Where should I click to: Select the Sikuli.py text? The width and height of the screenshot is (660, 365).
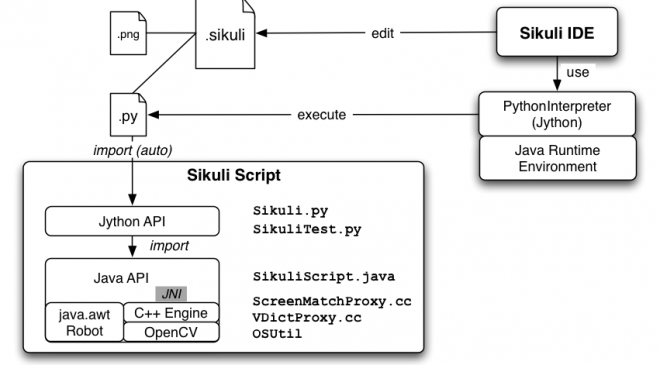290,210
